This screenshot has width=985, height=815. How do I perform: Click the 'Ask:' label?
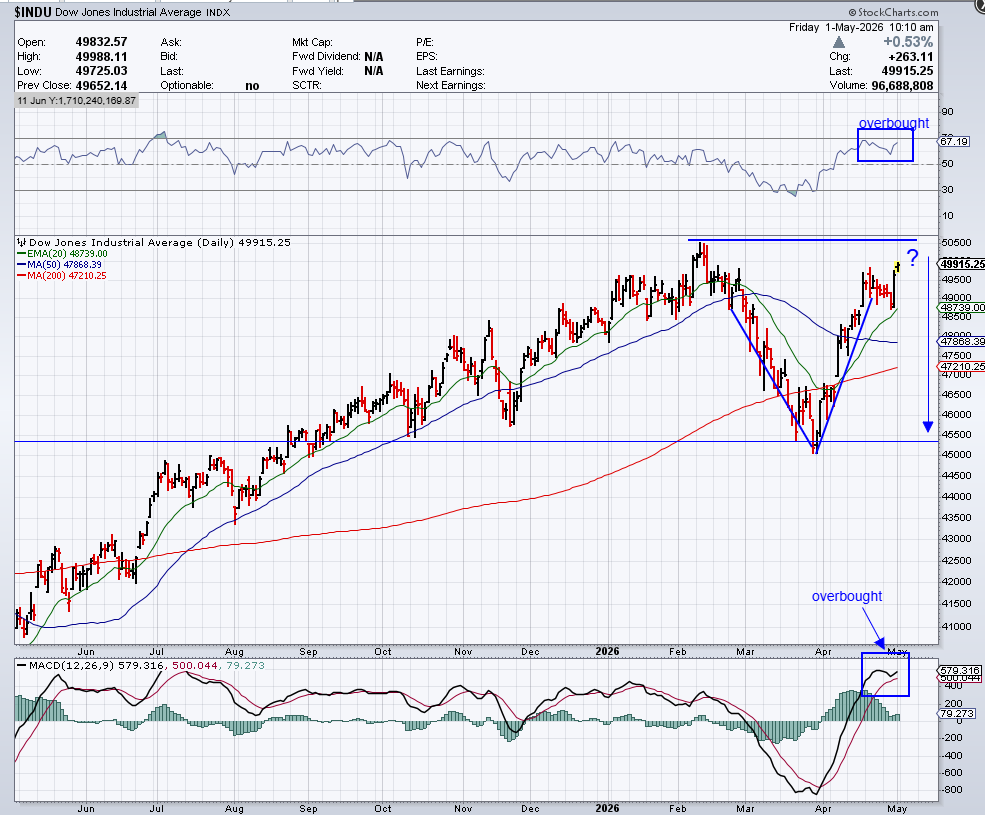pos(171,42)
